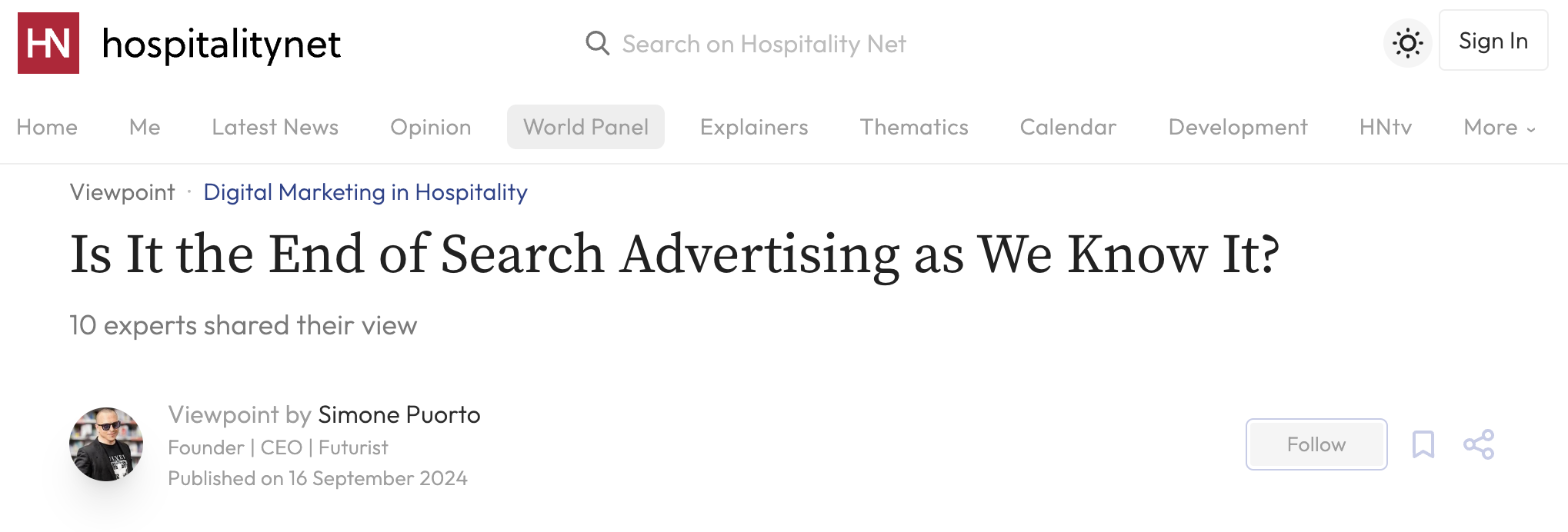Follow author Simone Puorto
1568x532 pixels.
(1316, 444)
